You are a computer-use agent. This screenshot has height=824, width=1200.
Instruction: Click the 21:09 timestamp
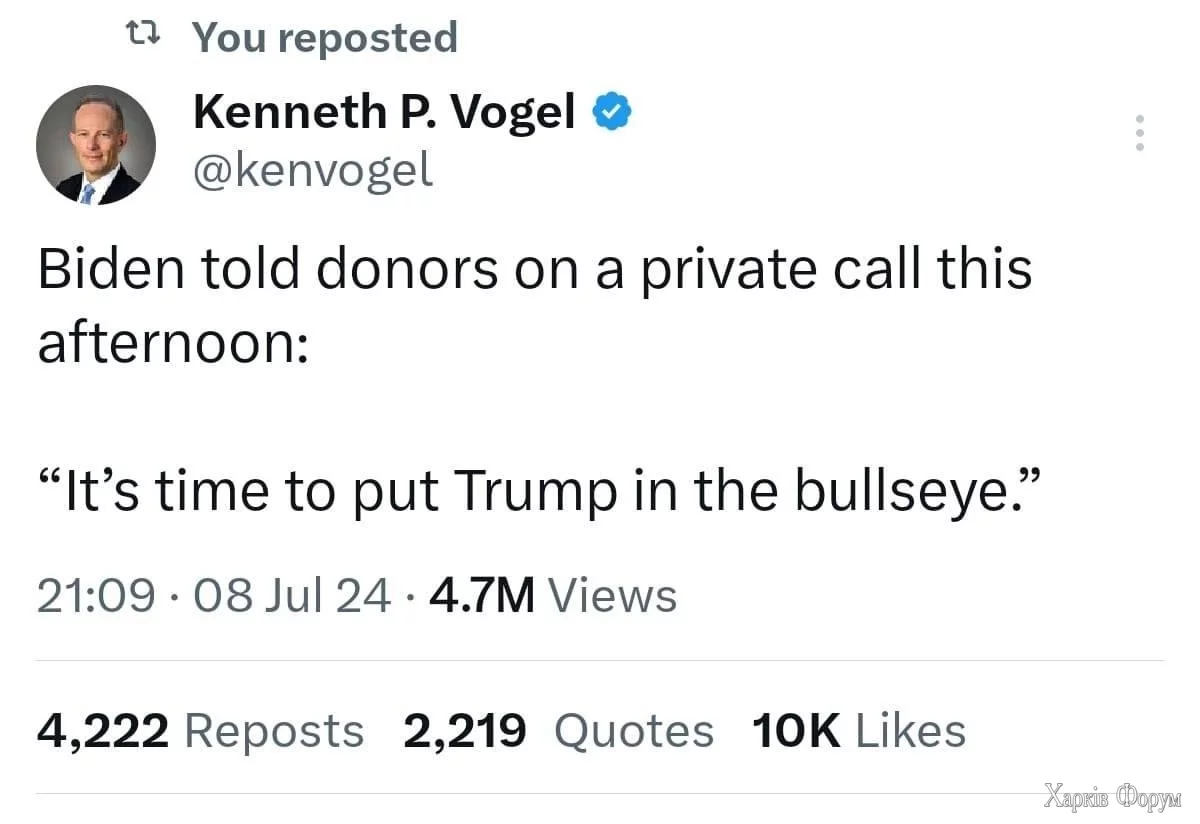[x=96, y=596]
